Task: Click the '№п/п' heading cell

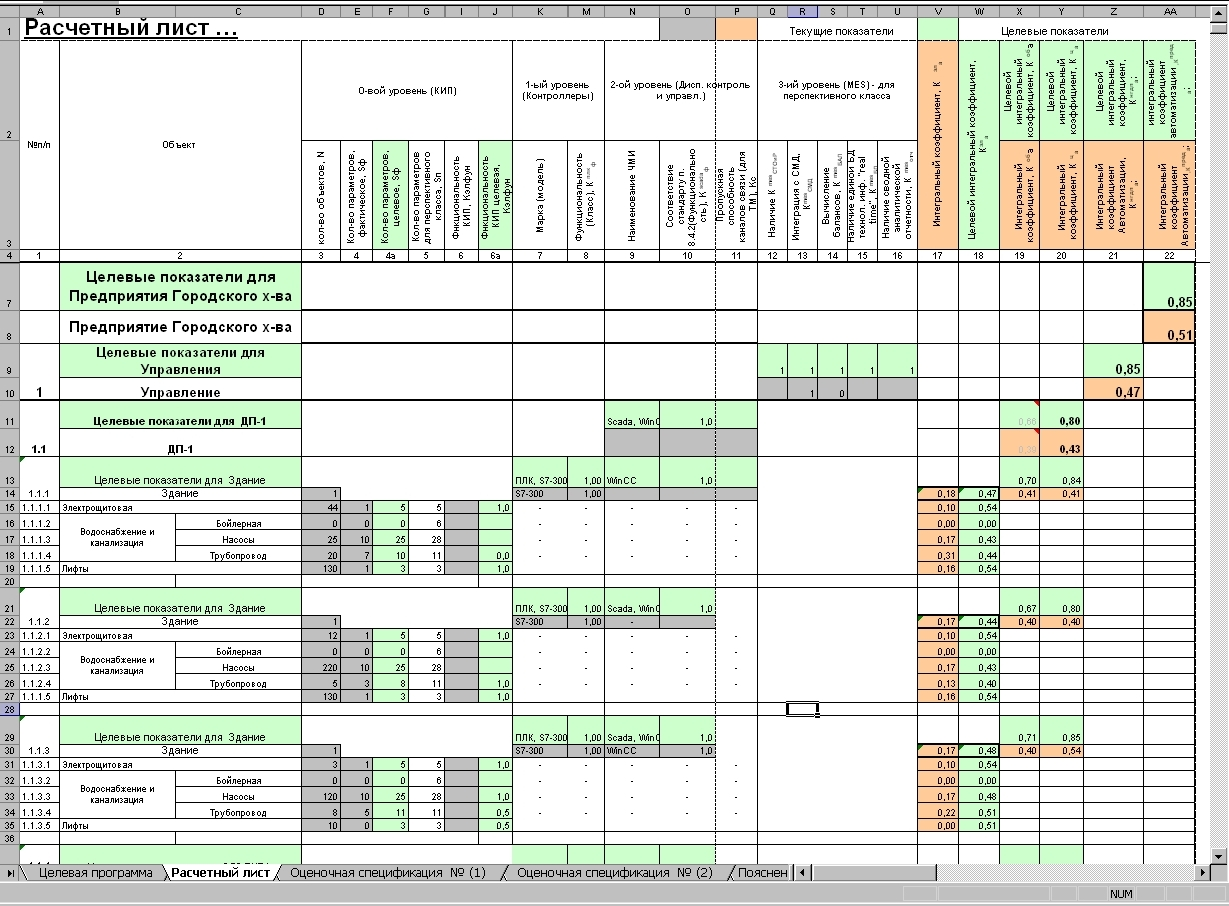Action: (40, 144)
